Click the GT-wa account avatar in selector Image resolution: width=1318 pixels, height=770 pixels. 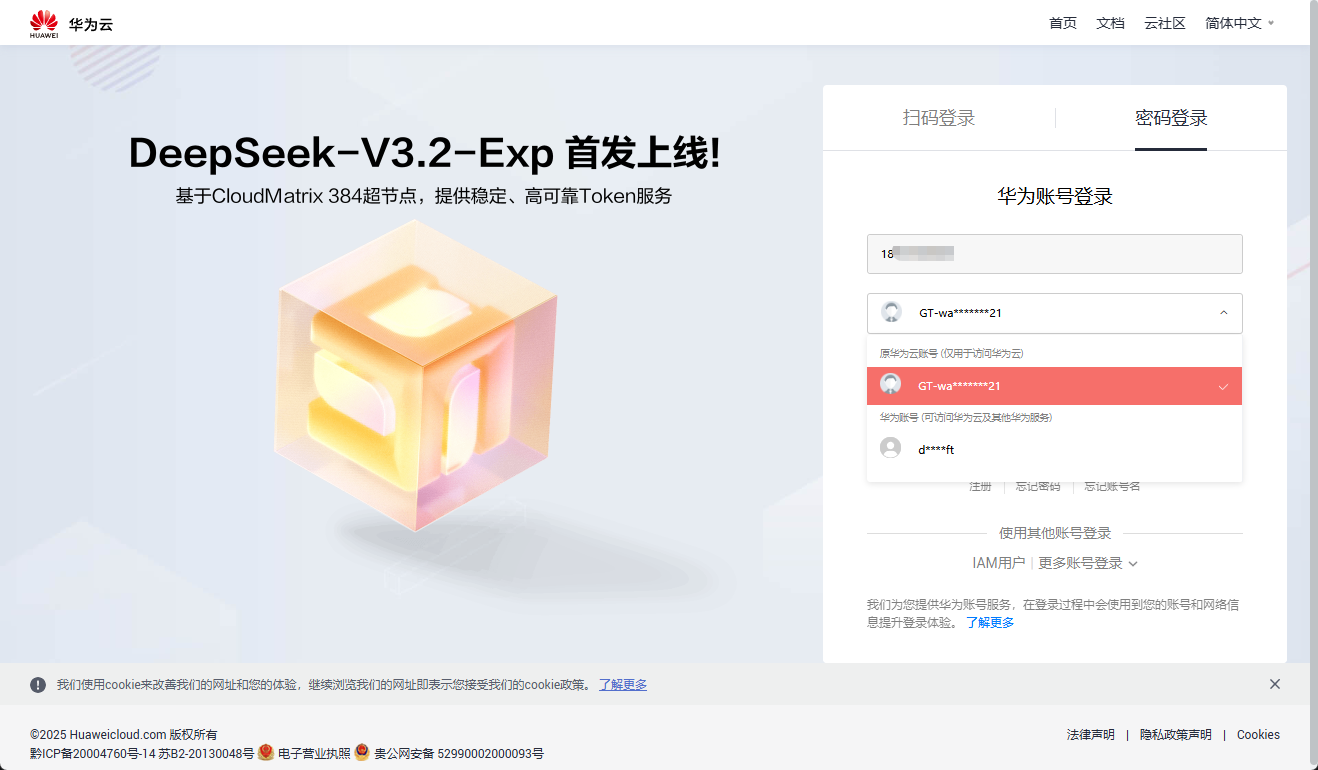(891, 312)
